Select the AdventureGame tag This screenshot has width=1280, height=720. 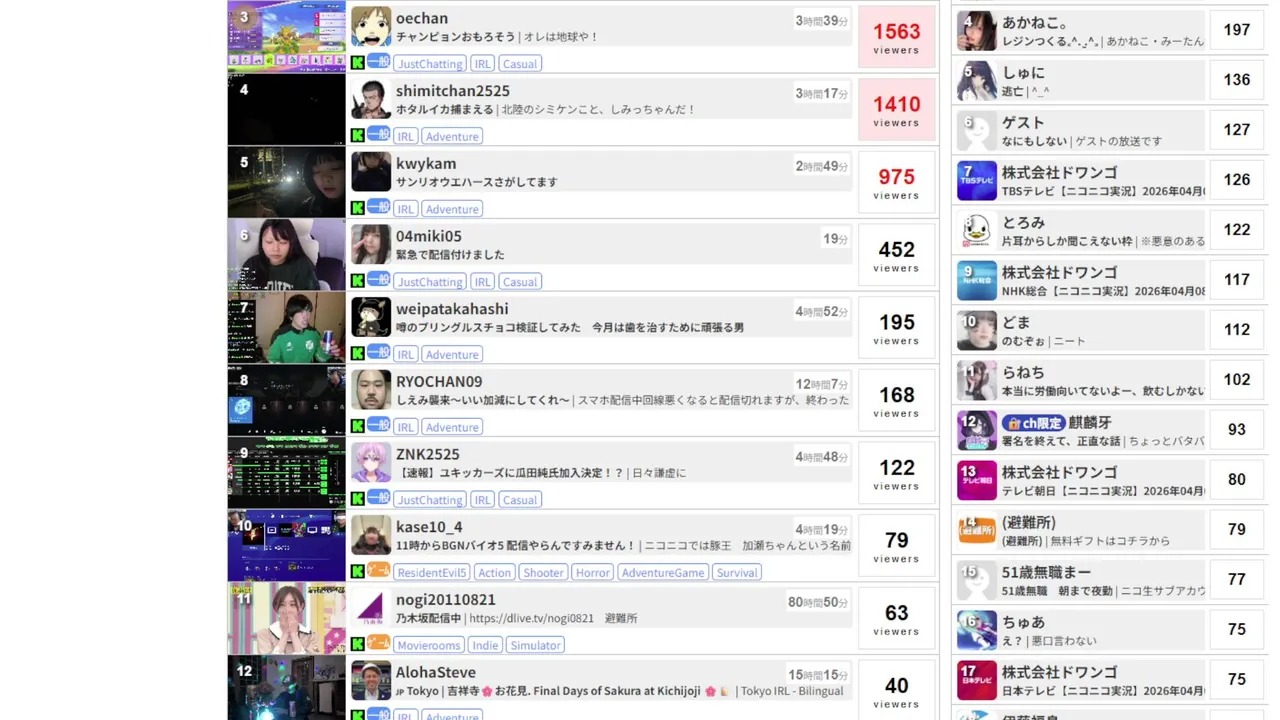(x=662, y=573)
